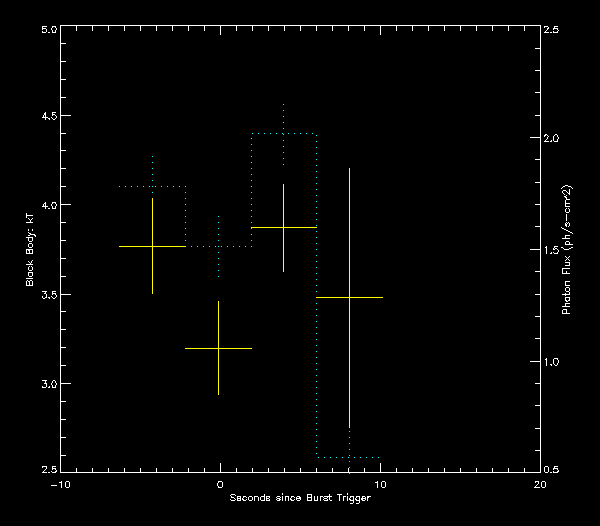Viewport: 600px width, 526px height.
Task: Click the 2.0 tick label on the right axis
Action: pyautogui.click(x=551, y=138)
